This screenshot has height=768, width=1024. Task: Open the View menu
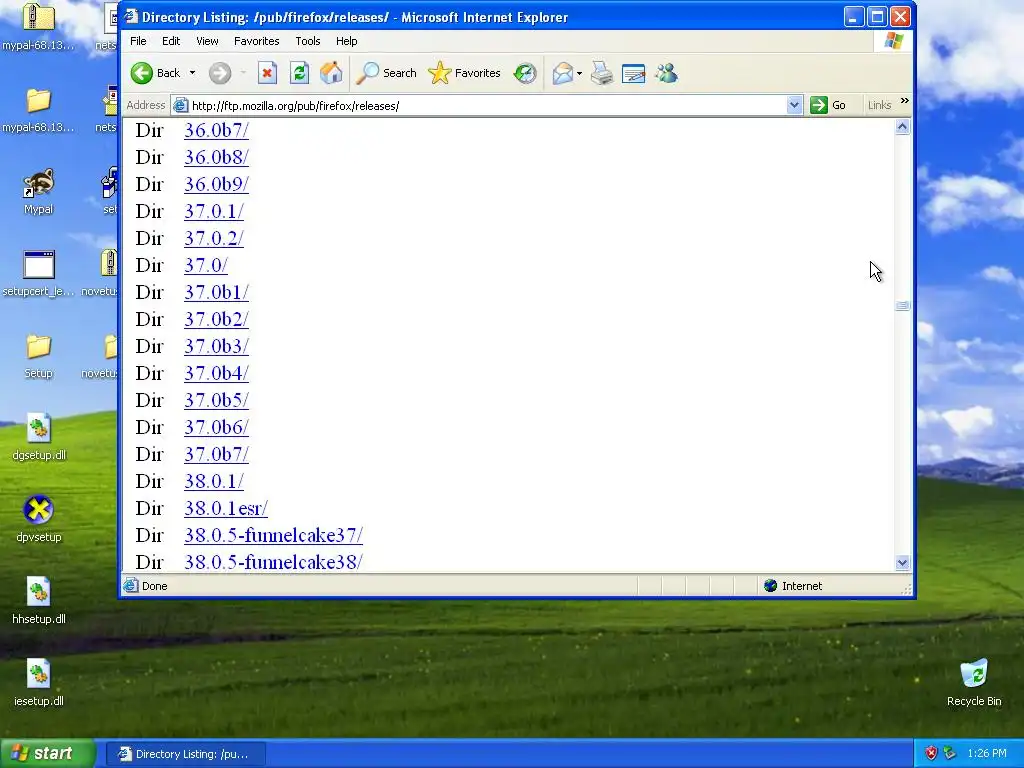[x=207, y=41]
